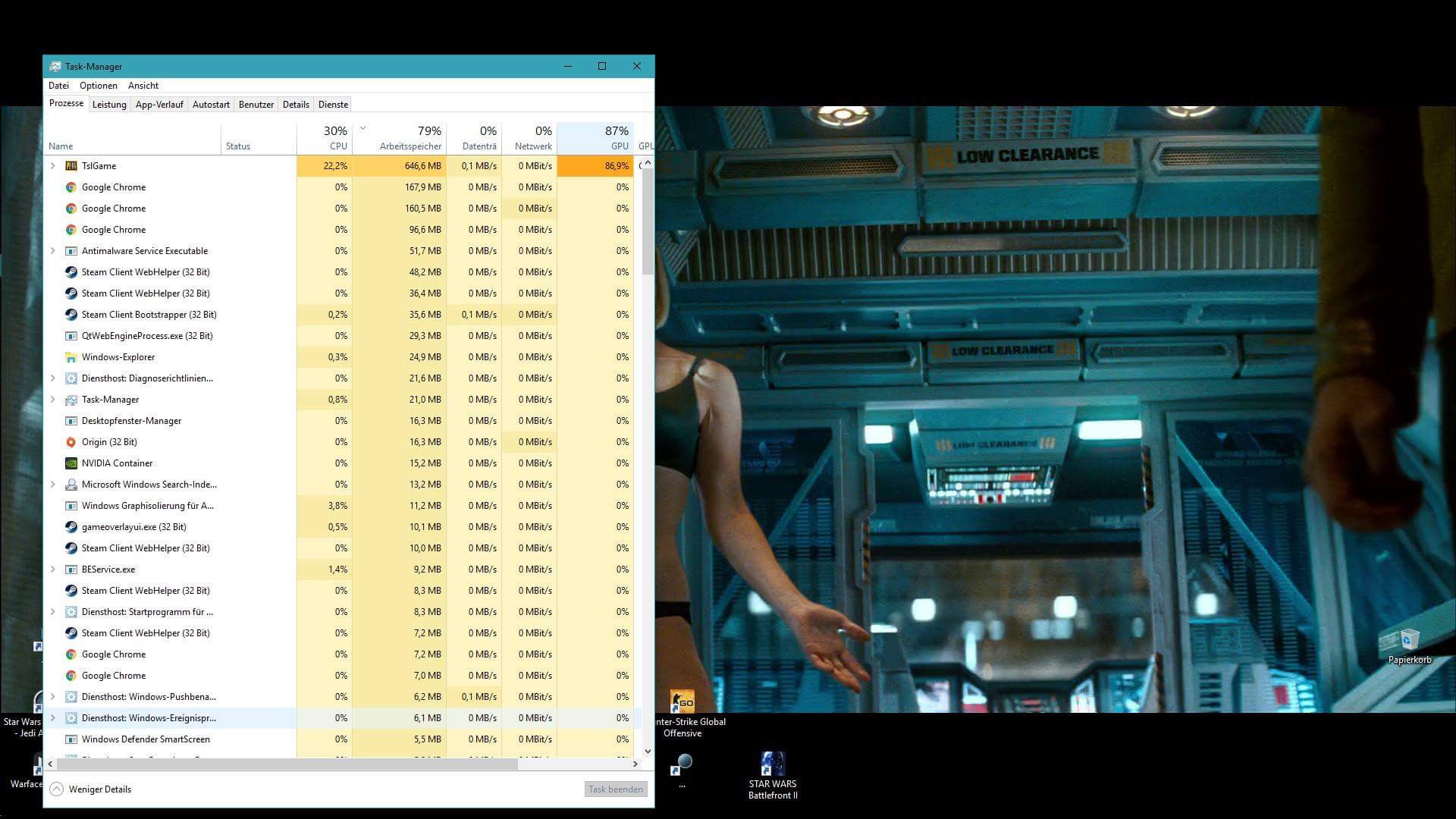
Task: Open the STAR WARS Battlefront II shortcut
Action: [x=772, y=764]
